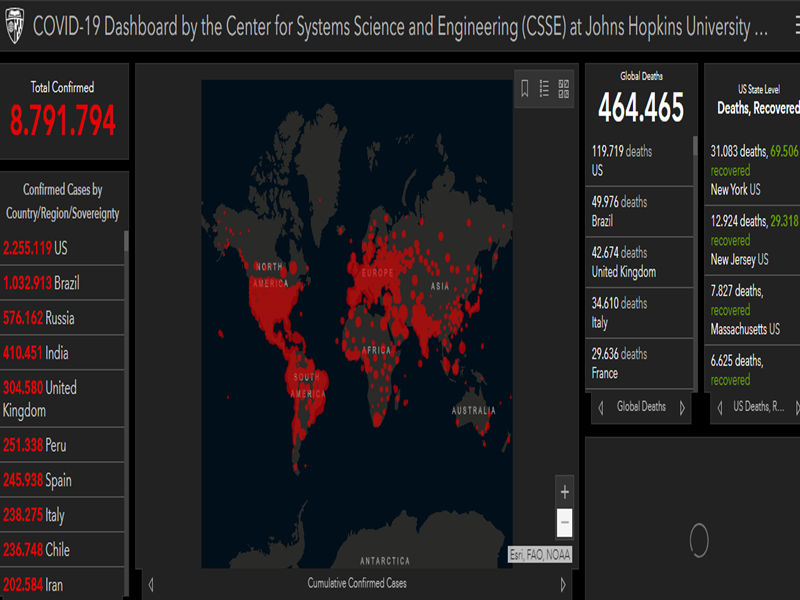Open the map bookmarks icon
The height and width of the screenshot is (600, 800).
coord(525,89)
